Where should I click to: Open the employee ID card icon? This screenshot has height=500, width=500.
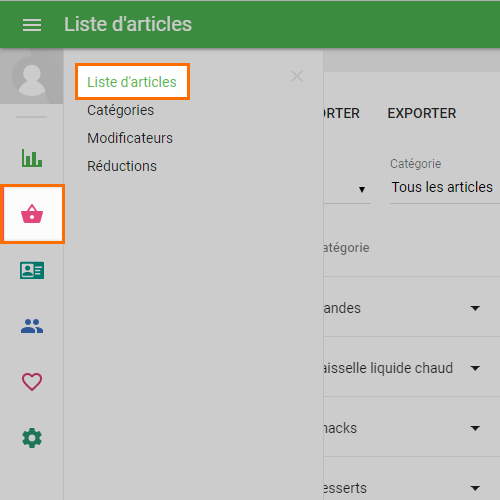click(x=32, y=270)
